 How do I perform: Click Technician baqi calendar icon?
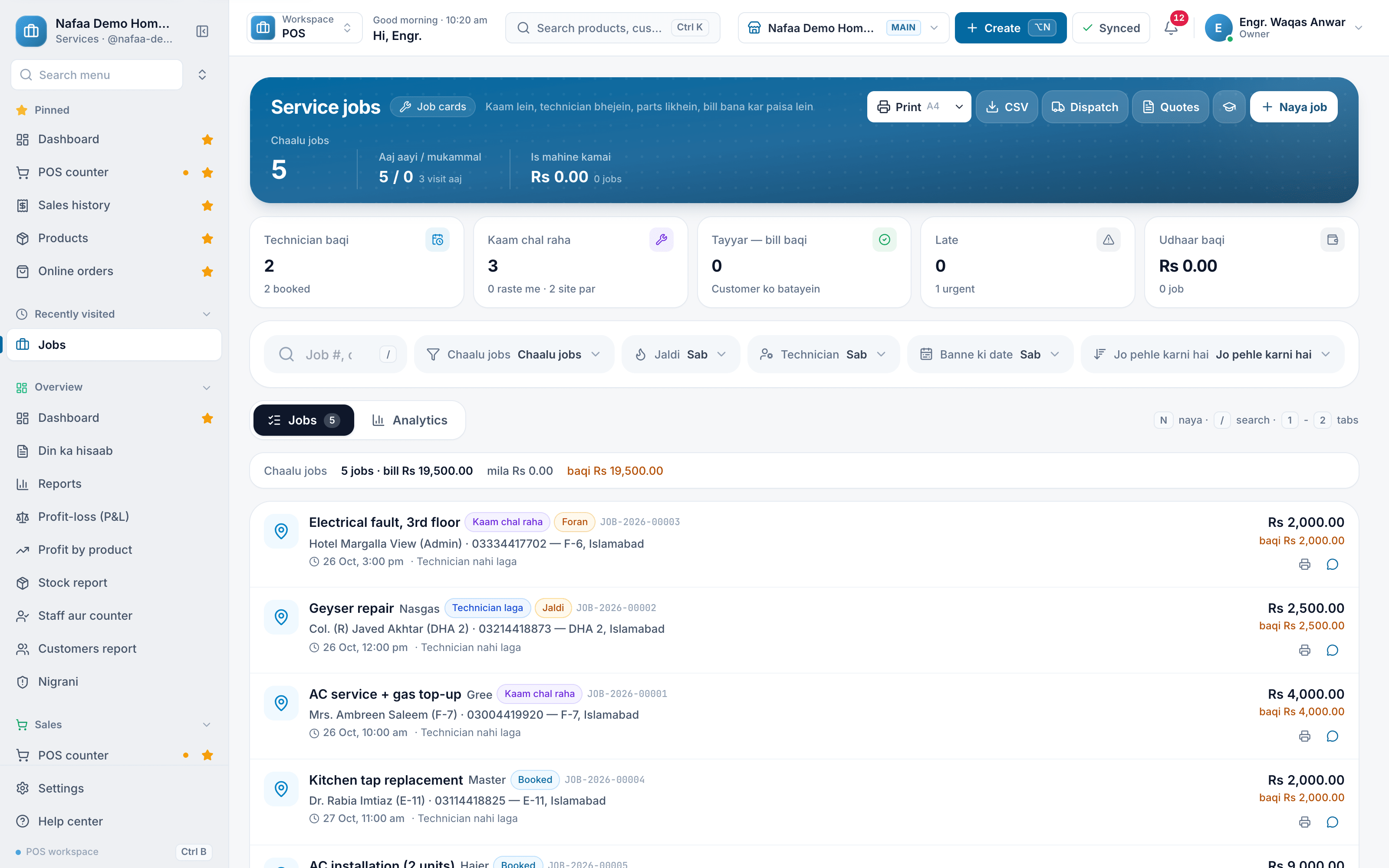(438, 240)
